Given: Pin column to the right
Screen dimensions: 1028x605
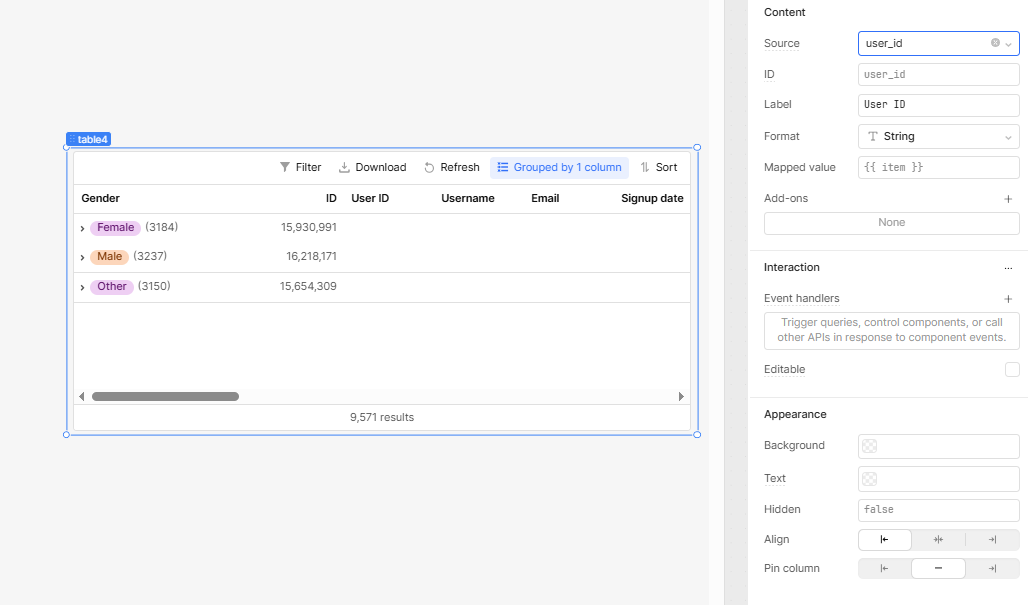Looking at the screenshot, I should click(x=993, y=568).
